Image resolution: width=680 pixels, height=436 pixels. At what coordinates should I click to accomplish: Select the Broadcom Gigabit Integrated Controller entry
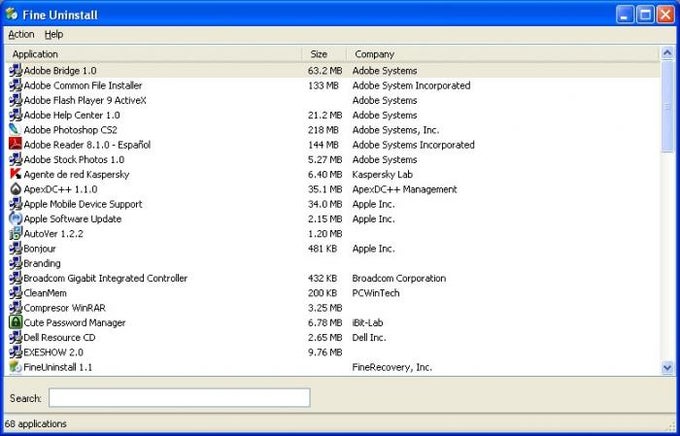[x=105, y=278]
